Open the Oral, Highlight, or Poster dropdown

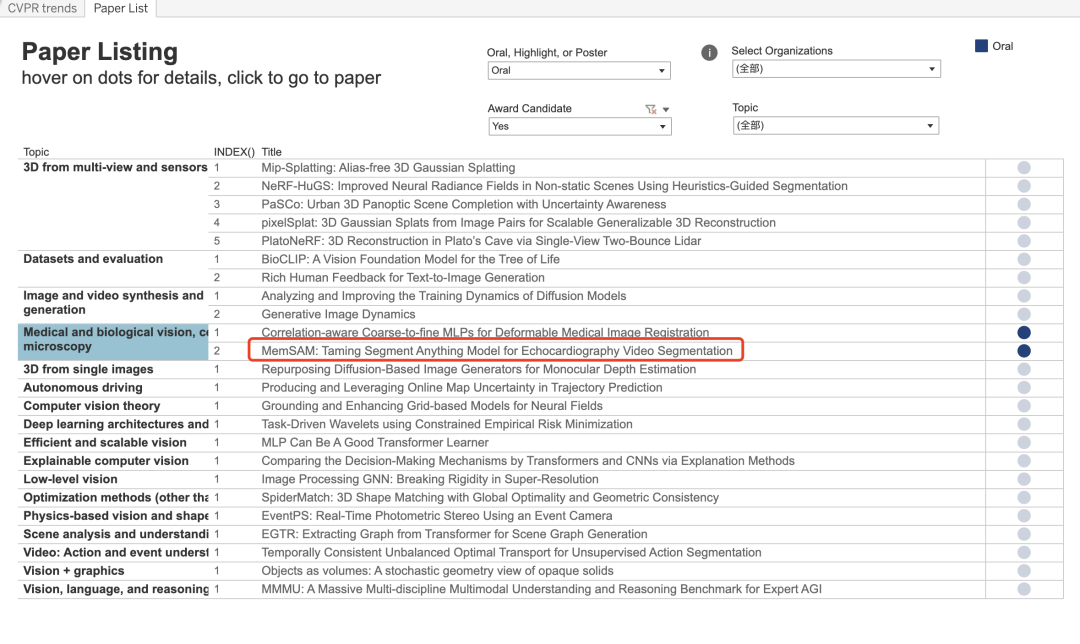(x=578, y=71)
